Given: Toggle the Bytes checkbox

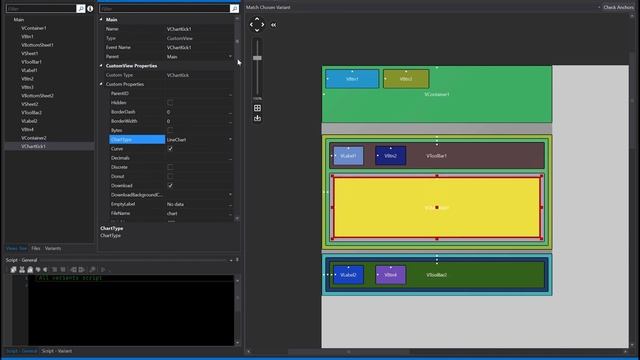Looking at the screenshot, I should point(170,130).
